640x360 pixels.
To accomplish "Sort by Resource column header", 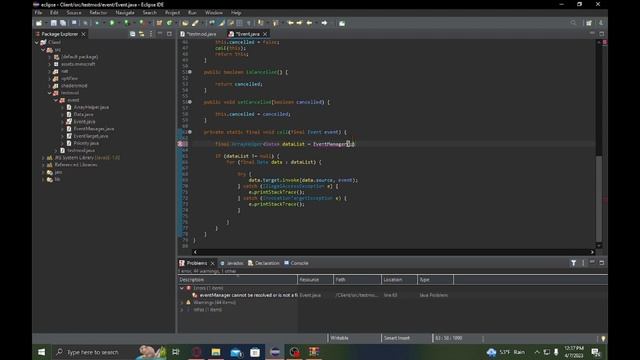I will [x=315, y=280].
